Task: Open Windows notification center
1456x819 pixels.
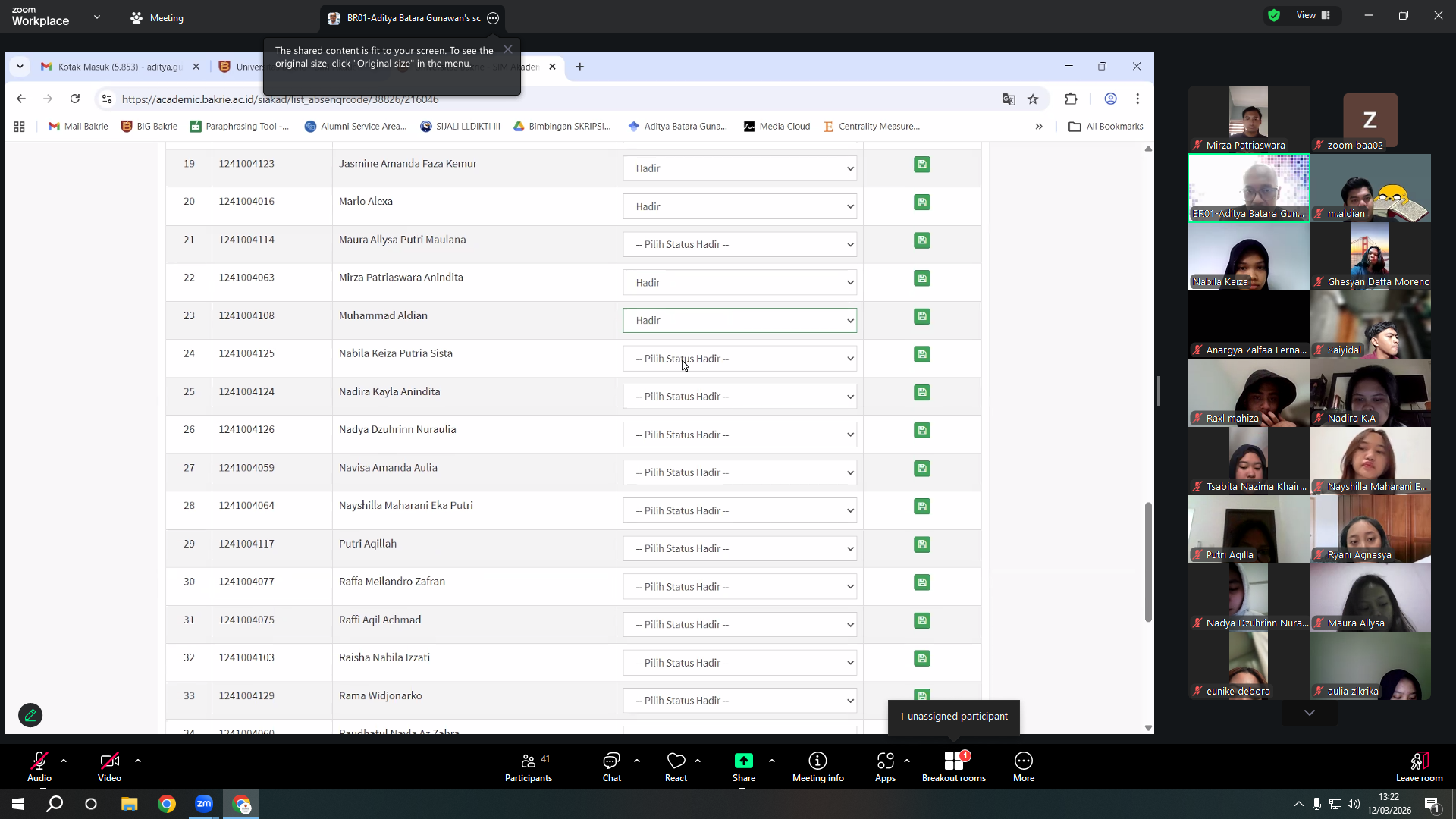Action: 1432,804
